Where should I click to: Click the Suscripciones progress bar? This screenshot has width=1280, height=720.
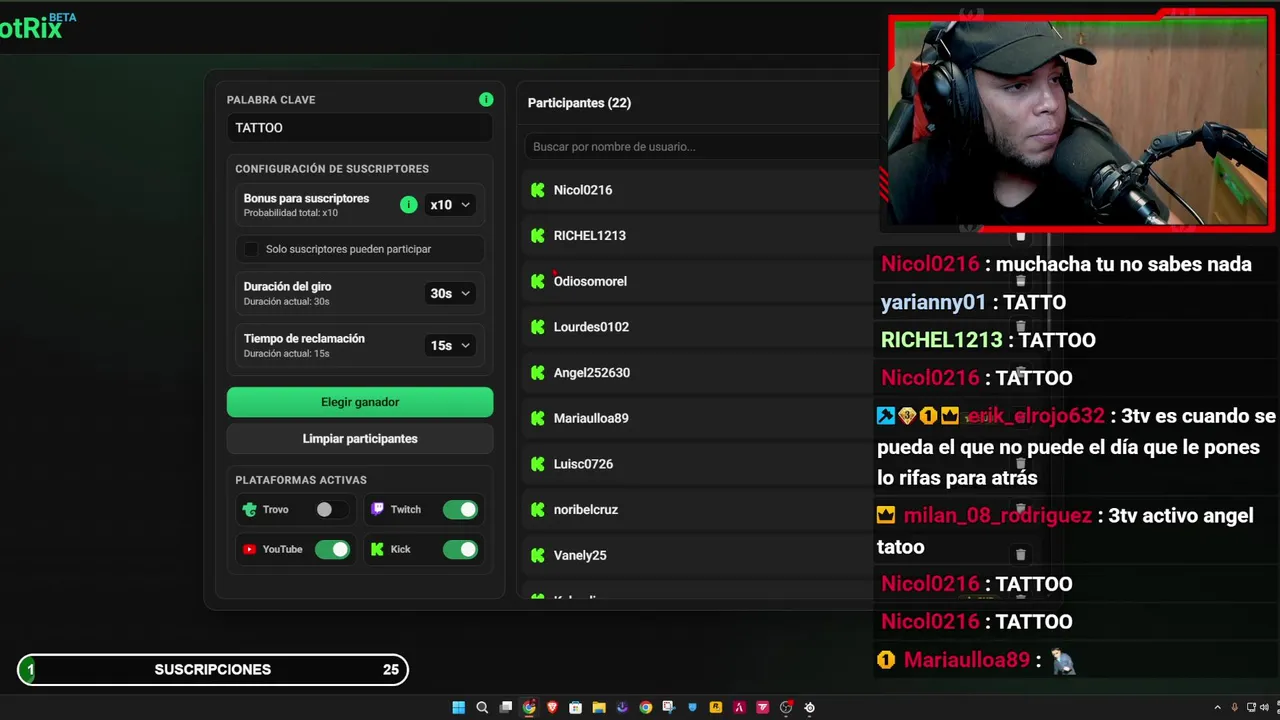[213, 669]
